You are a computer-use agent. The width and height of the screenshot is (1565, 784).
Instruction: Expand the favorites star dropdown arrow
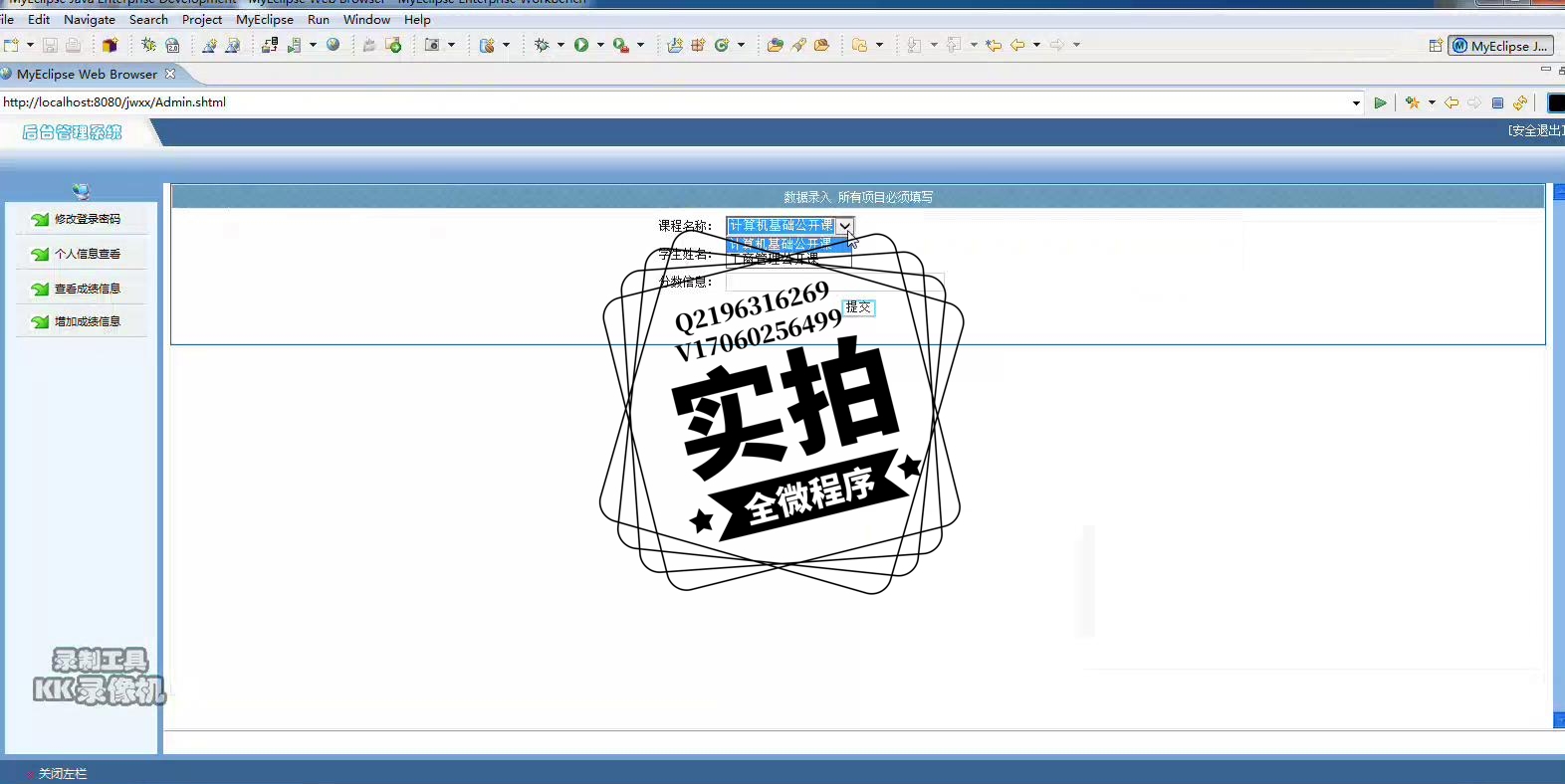pyautogui.click(x=1432, y=102)
